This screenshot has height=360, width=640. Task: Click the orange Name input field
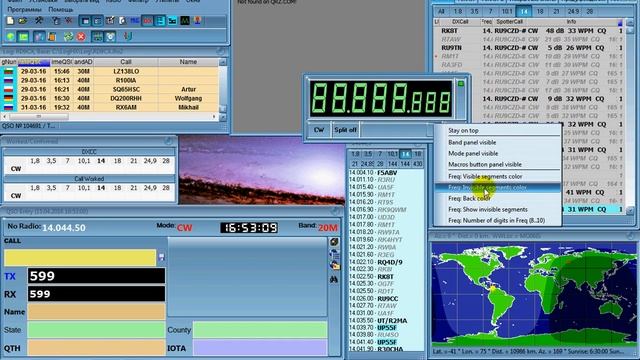click(x=97, y=312)
